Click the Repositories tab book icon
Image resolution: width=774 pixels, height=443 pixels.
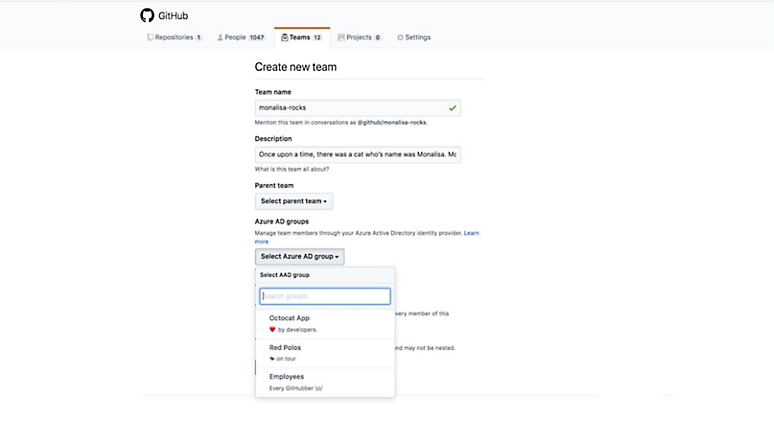(x=151, y=37)
